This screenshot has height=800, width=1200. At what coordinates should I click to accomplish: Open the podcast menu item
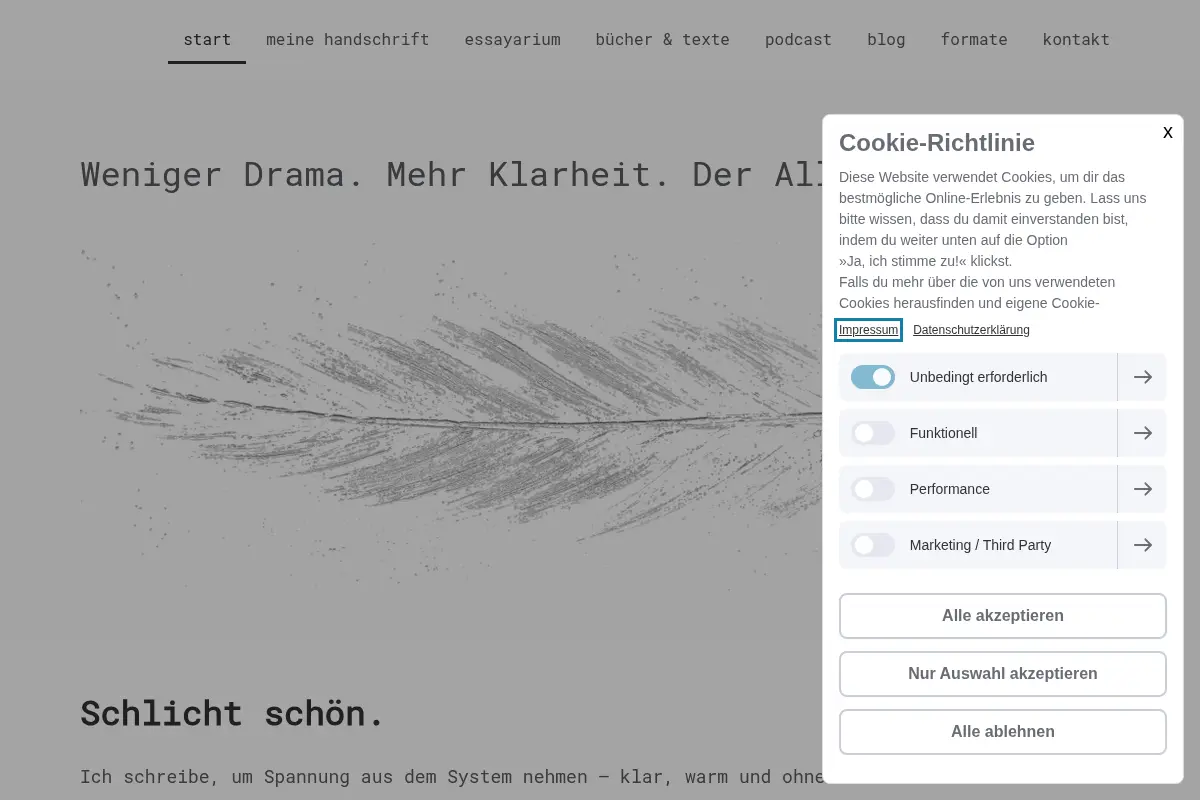click(x=798, y=40)
